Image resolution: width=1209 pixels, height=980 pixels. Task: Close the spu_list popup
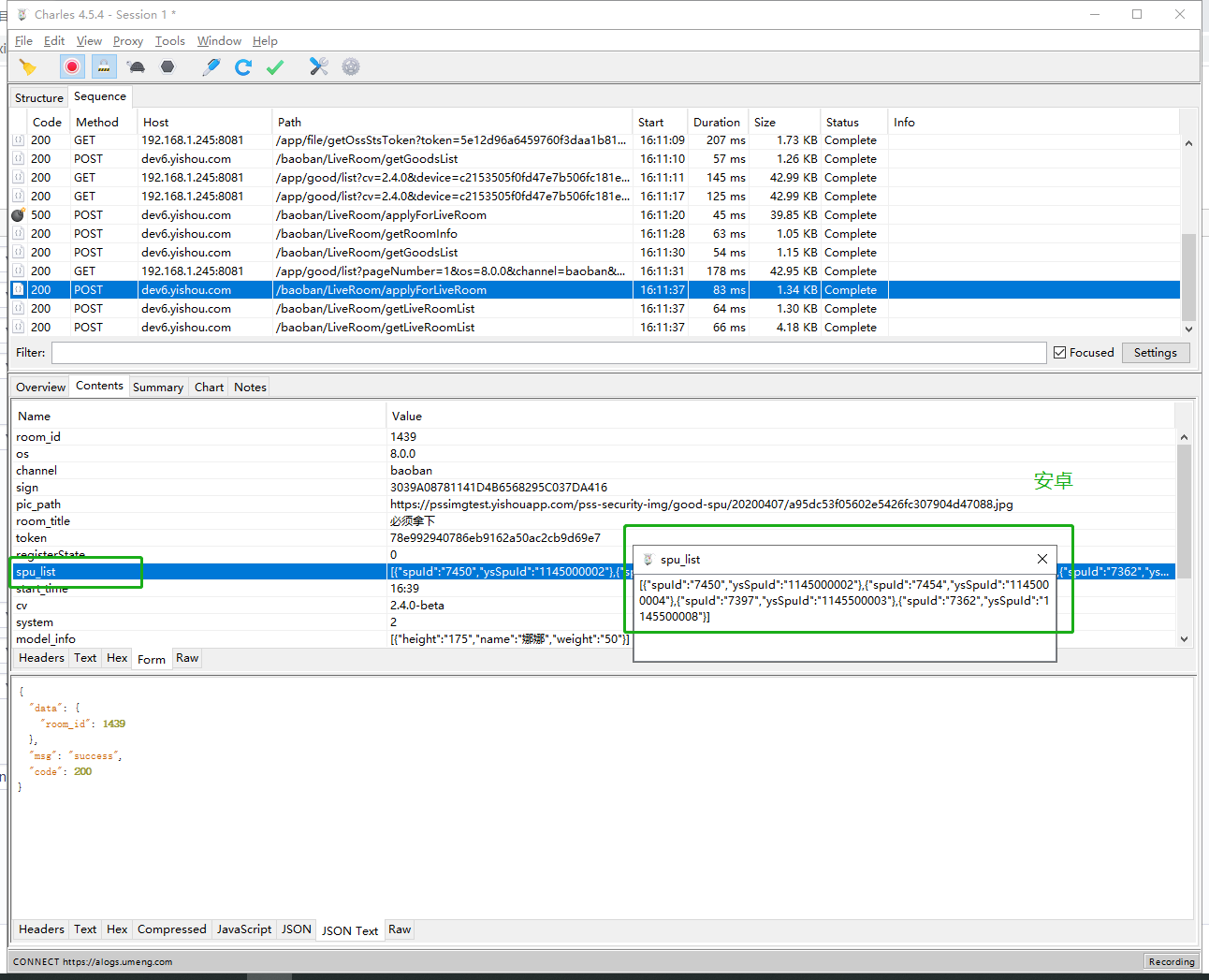pos(1042,559)
